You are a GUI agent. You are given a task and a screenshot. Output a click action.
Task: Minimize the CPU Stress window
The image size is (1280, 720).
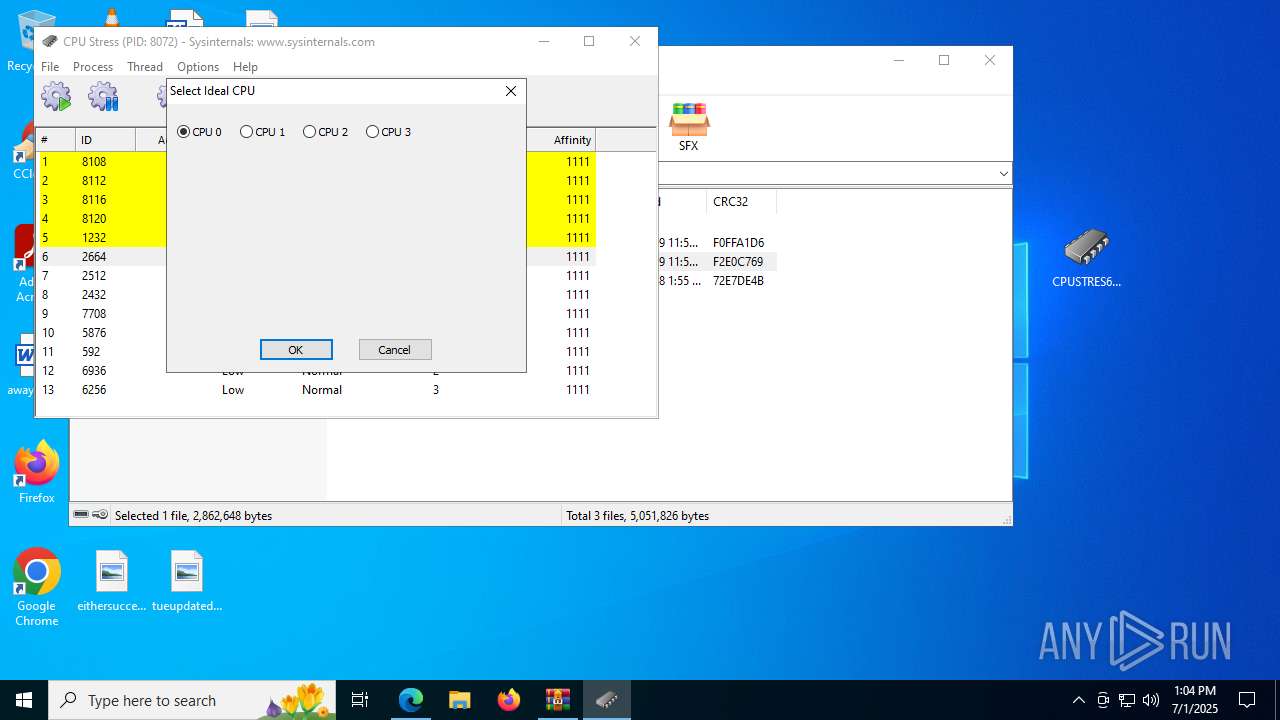coord(544,42)
